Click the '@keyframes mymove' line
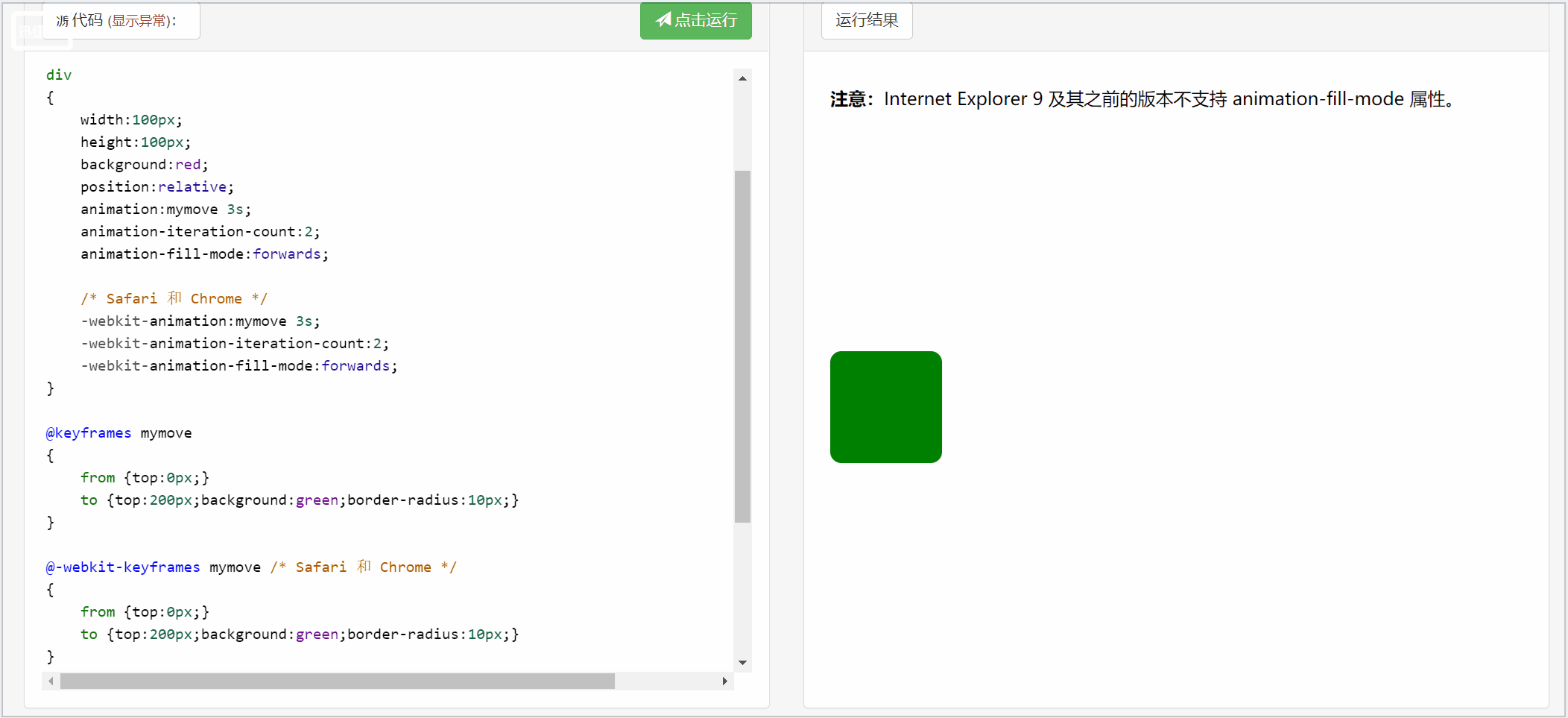 pyautogui.click(x=119, y=432)
